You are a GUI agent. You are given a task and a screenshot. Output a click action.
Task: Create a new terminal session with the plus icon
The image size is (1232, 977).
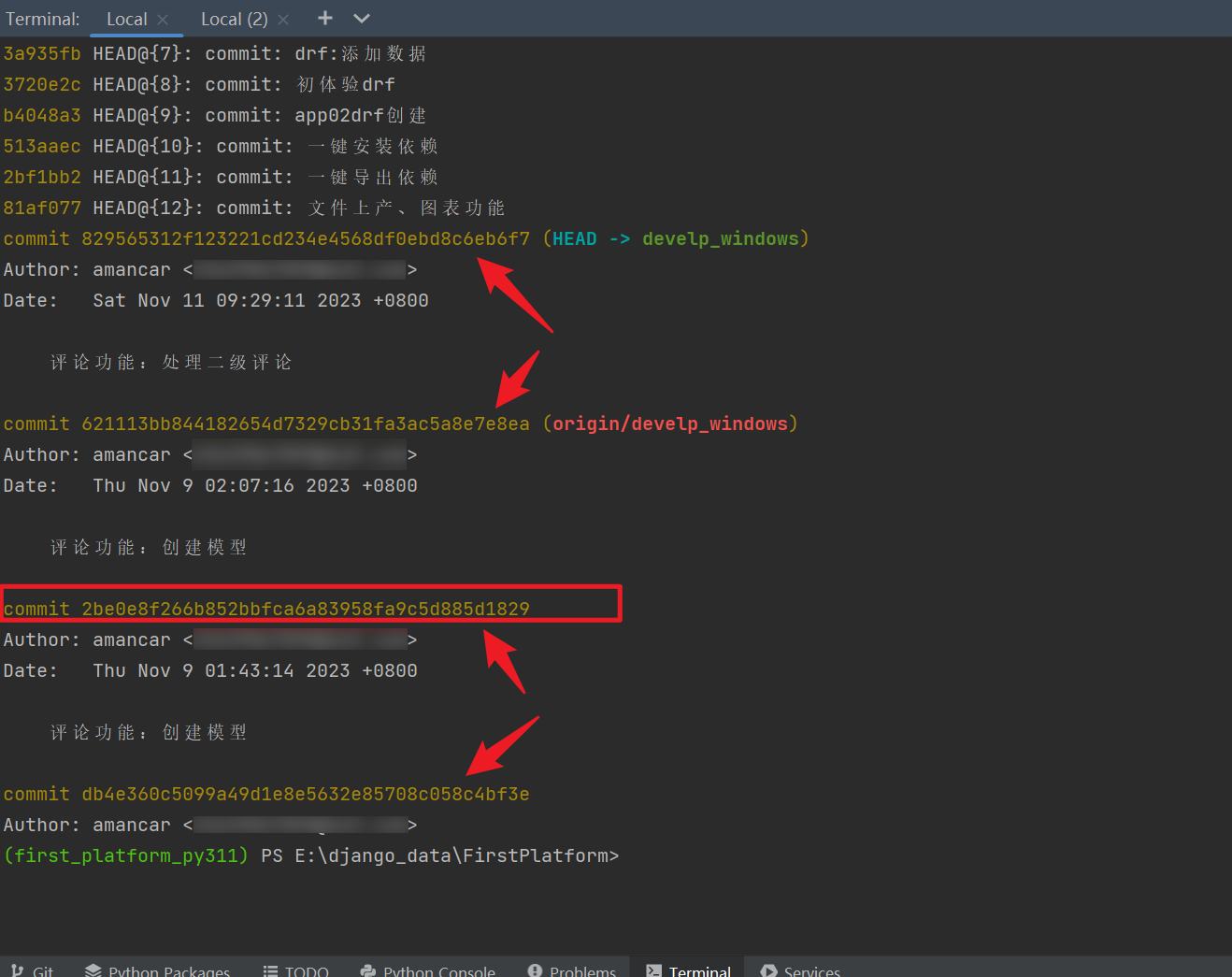[x=323, y=19]
